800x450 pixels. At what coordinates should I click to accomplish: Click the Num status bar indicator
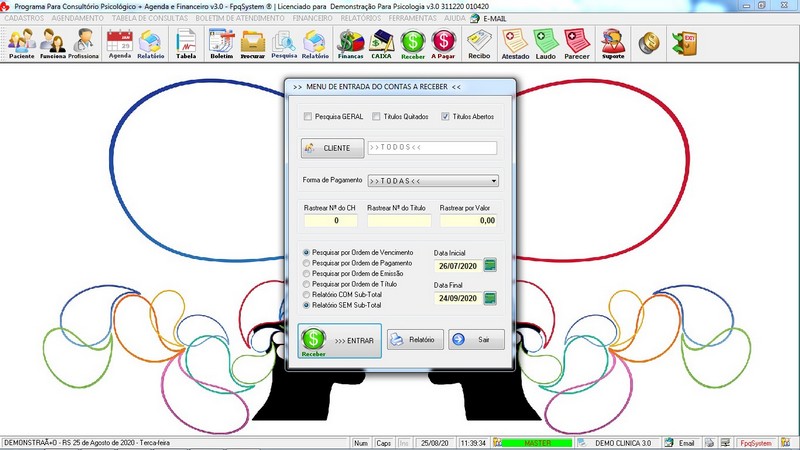361,443
